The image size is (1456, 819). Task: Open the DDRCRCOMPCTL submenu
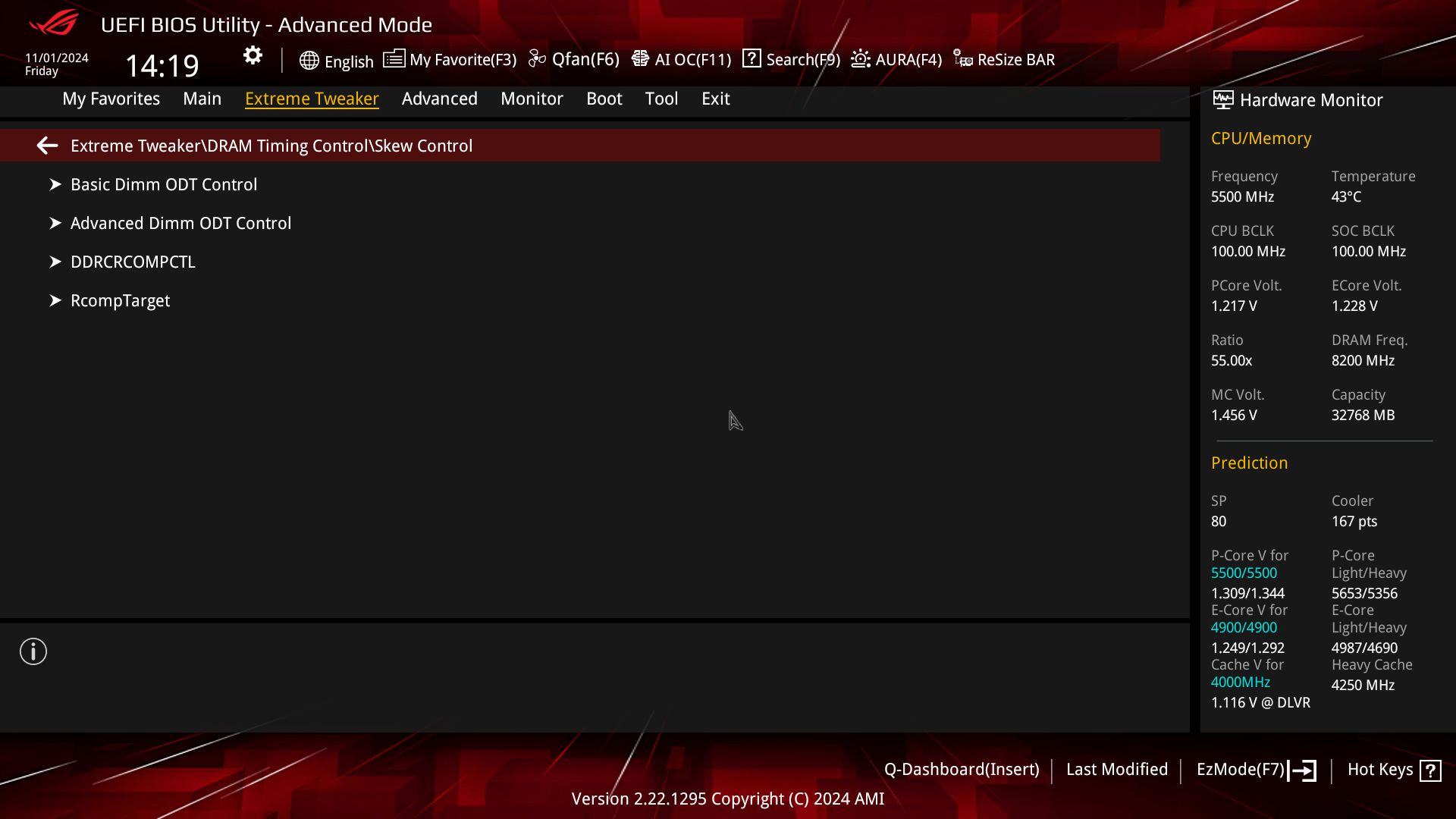coord(133,262)
